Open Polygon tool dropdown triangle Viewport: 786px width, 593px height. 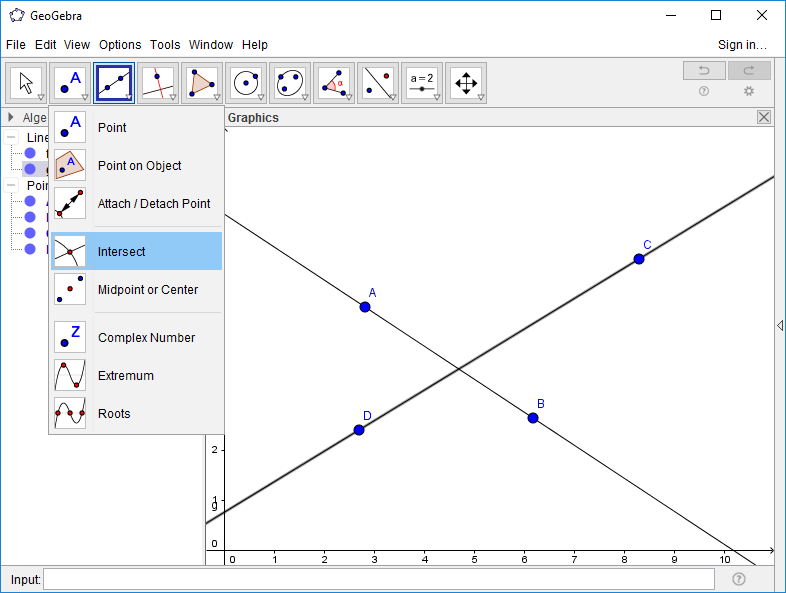pos(217,97)
